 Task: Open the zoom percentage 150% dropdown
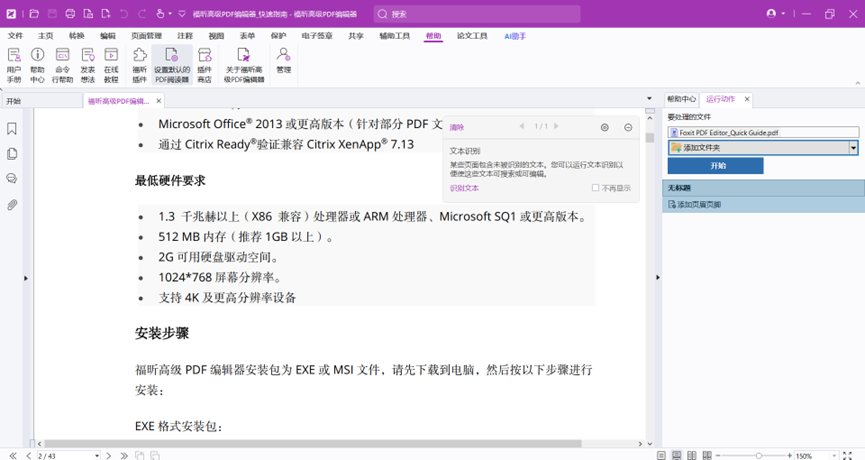pyautogui.click(x=834, y=456)
